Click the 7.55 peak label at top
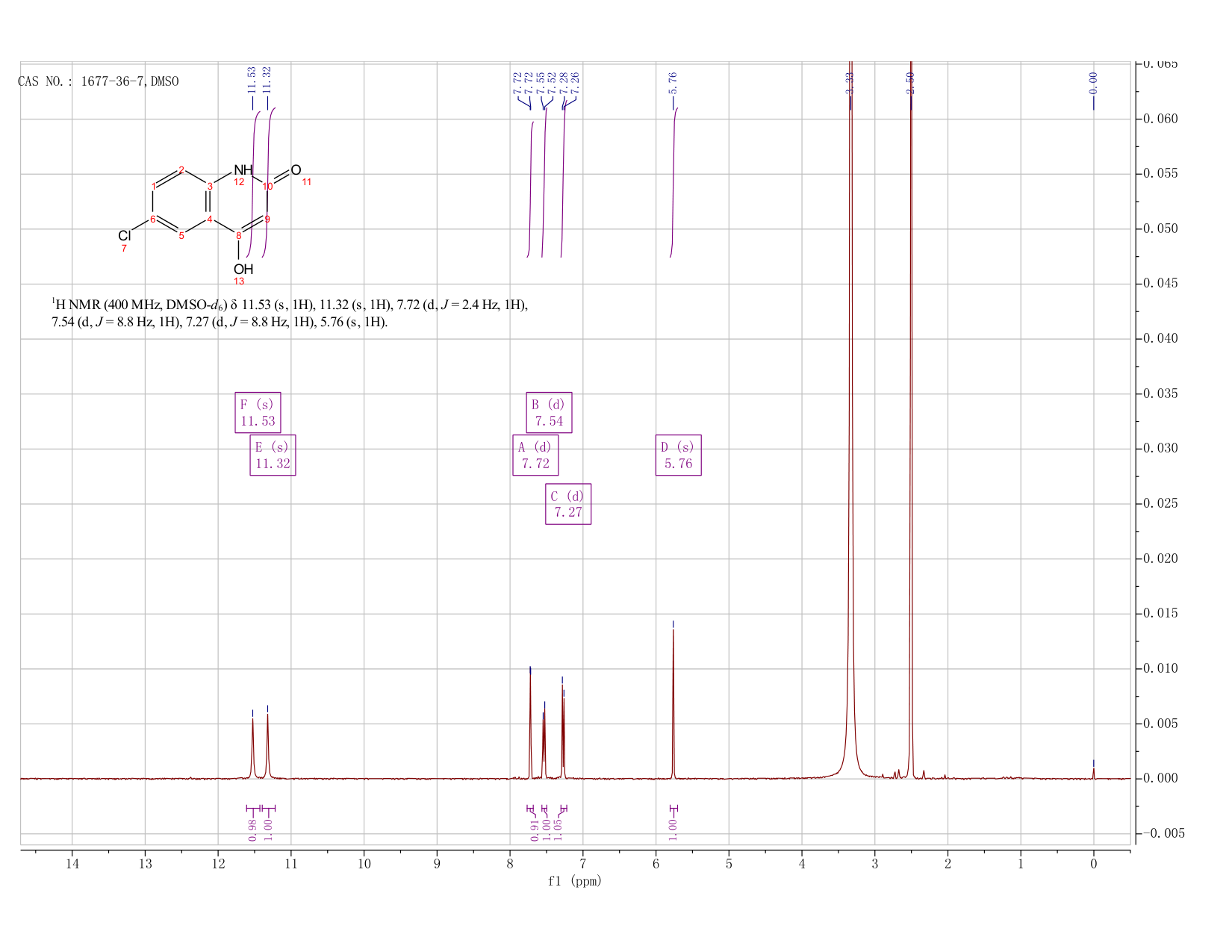The image size is (1232, 952). point(541,82)
